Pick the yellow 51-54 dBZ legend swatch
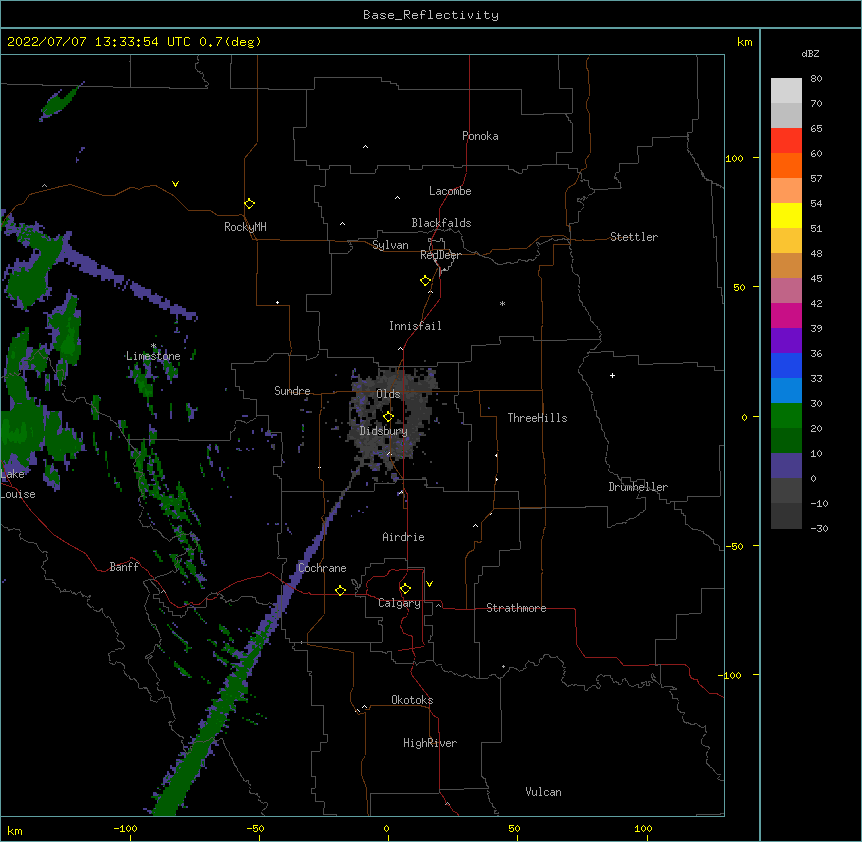The height and width of the screenshot is (842, 862). (786, 215)
